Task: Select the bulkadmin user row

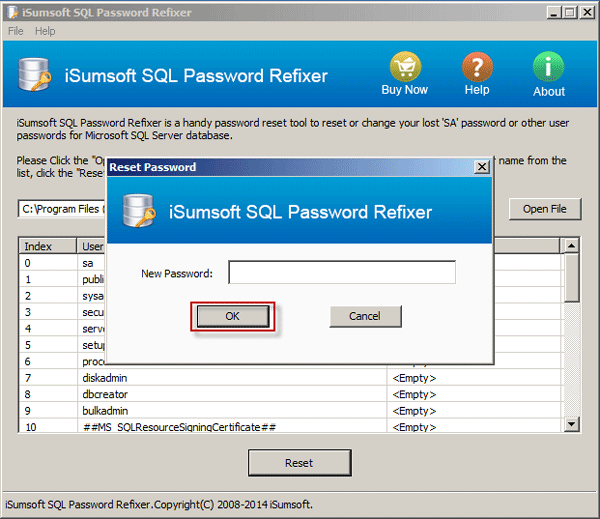Action: point(105,410)
